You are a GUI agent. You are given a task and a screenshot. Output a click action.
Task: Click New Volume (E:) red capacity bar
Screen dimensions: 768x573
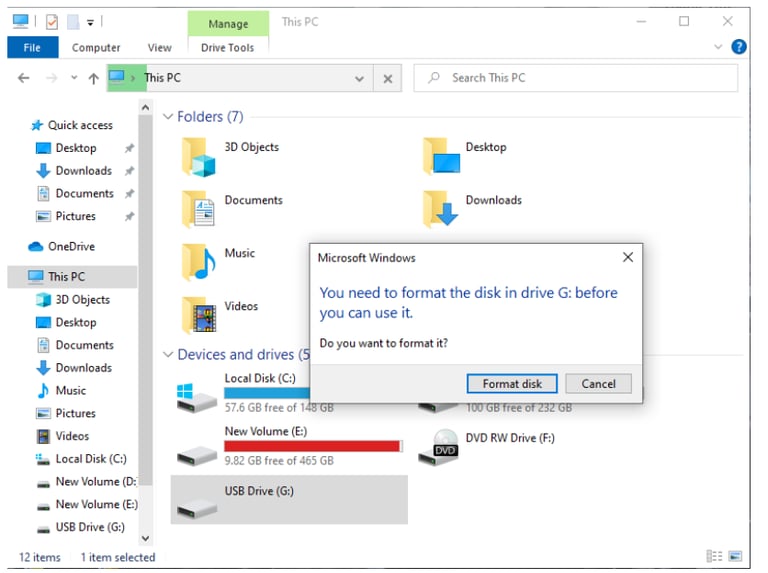[x=312, y=446]
